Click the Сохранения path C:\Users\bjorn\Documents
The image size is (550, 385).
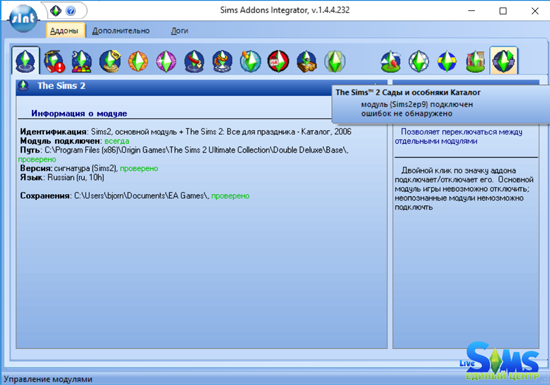pos(141,196)
